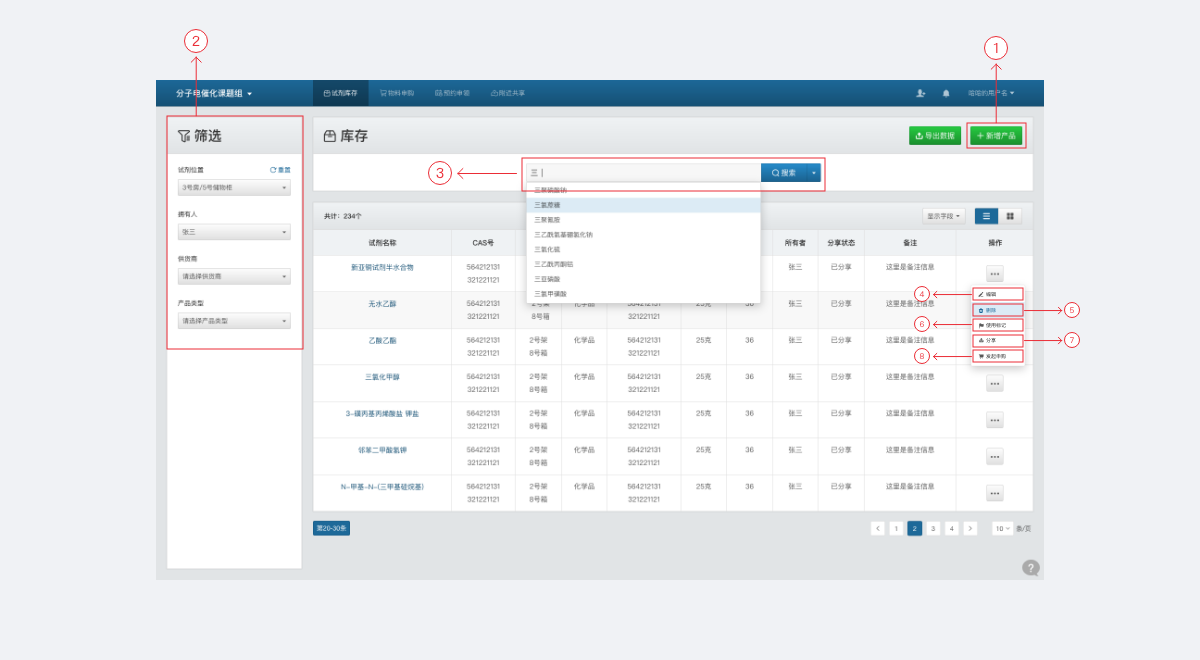Go to page 1 in pagination

point(896,528)
